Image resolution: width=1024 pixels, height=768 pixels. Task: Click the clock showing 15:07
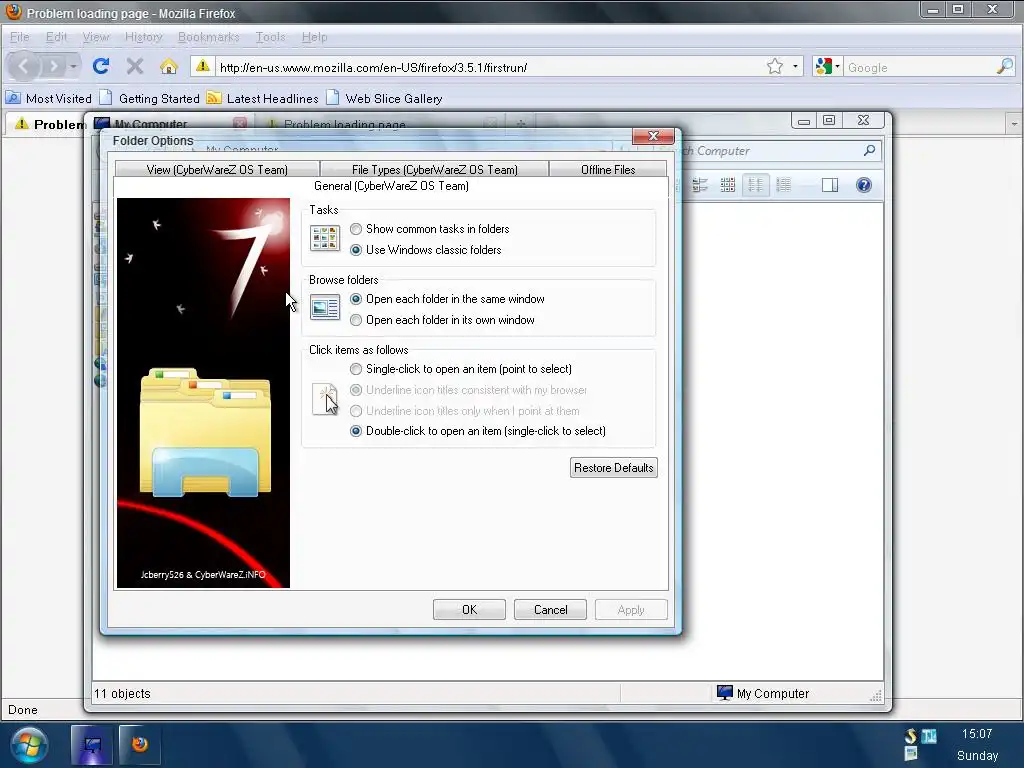point(977,734)
